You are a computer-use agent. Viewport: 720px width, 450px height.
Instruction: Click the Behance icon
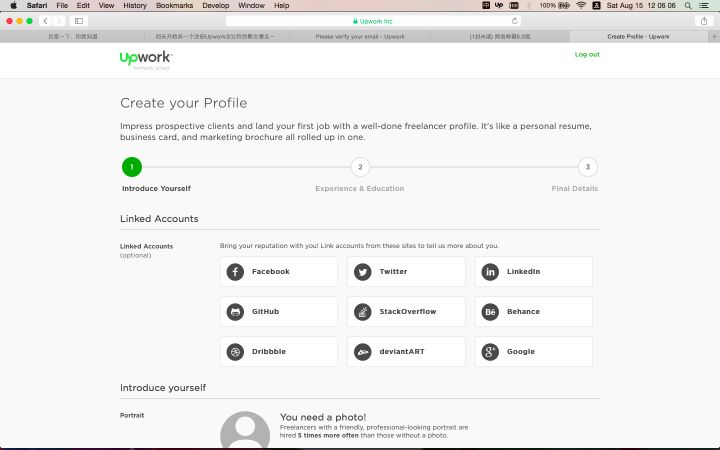490,312
